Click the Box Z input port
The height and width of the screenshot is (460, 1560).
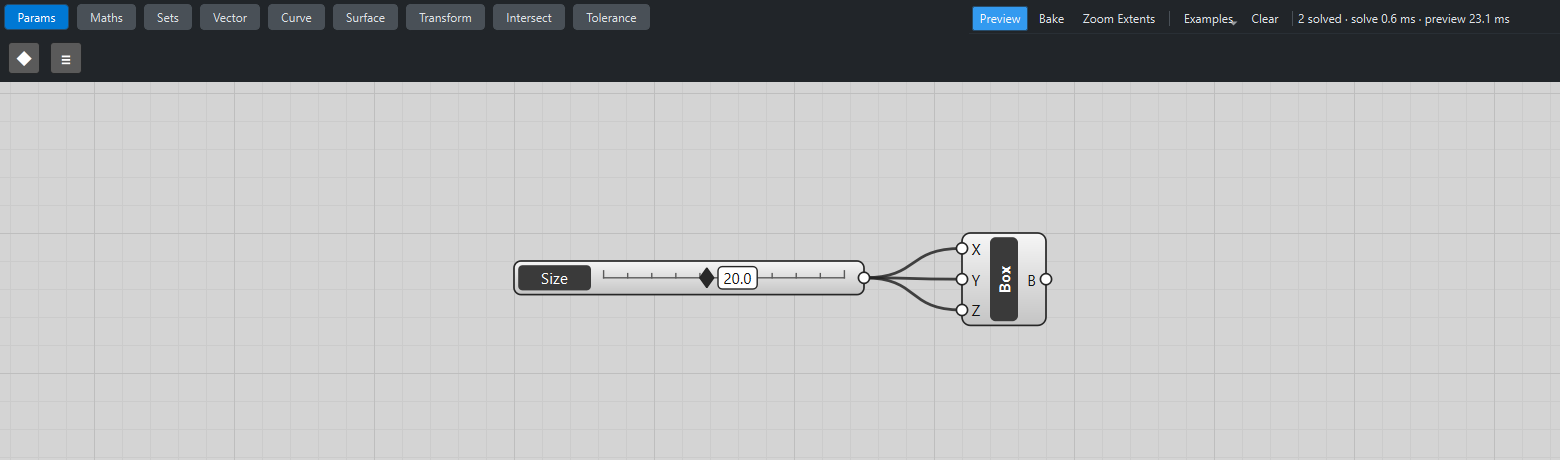click(962, 310)
